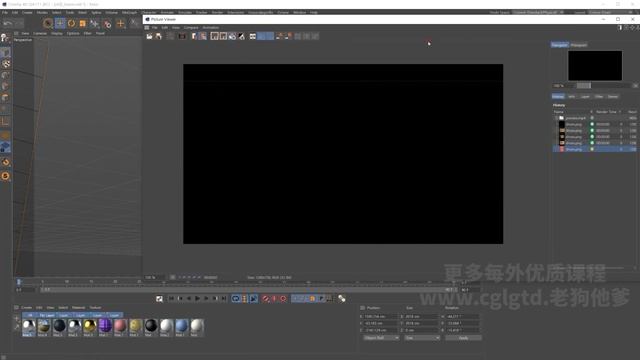The image size is (640, 360).
Task: Click the film-strip icon in the Picture Viewer toolbar
Action: point(182,36)
